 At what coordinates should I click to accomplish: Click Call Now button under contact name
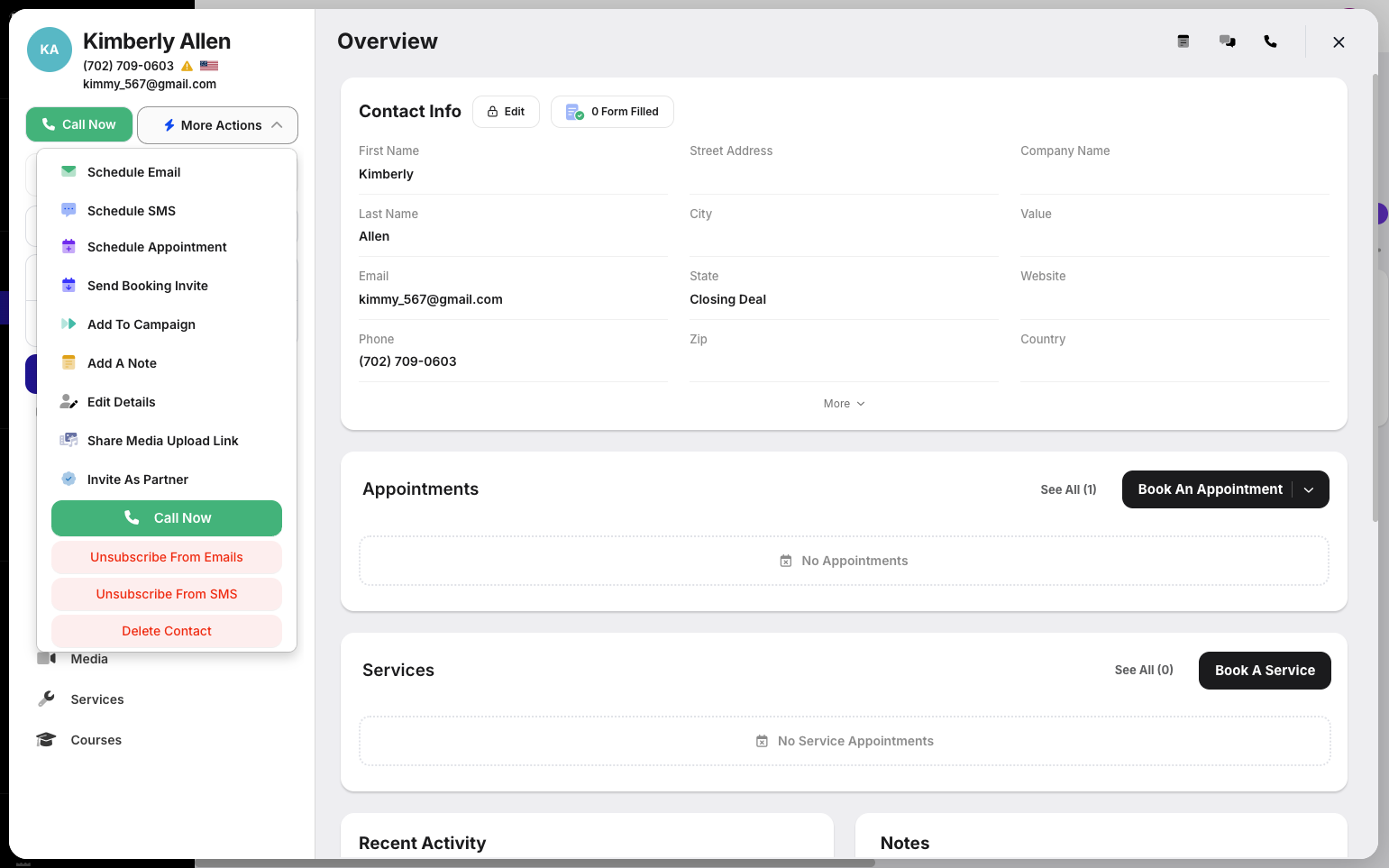(79, 124)
